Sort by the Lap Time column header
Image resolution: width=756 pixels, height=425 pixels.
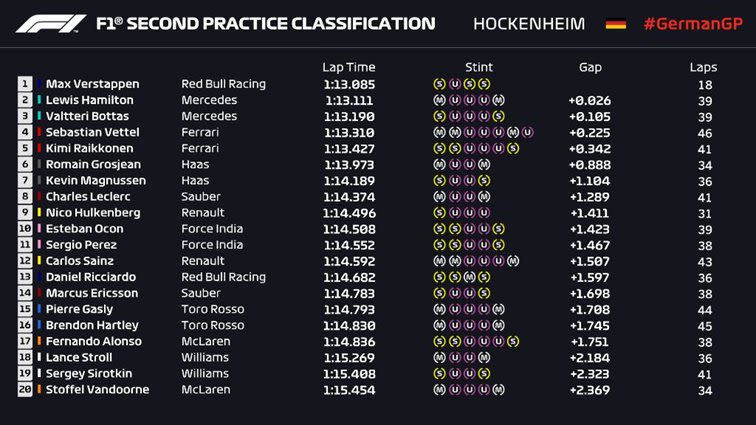[x=347, y=67]
